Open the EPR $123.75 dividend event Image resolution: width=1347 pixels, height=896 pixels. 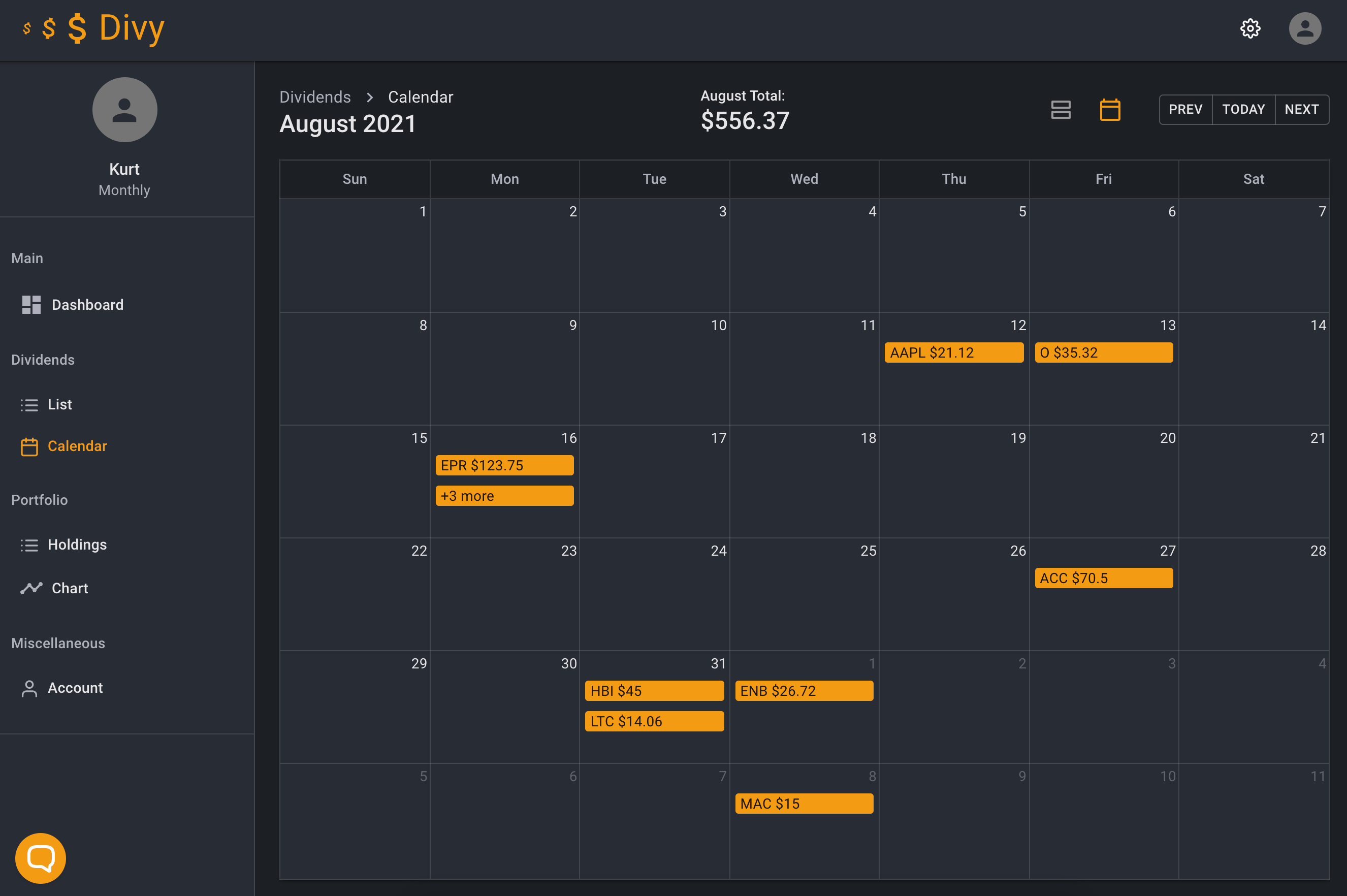coord(504,465)
